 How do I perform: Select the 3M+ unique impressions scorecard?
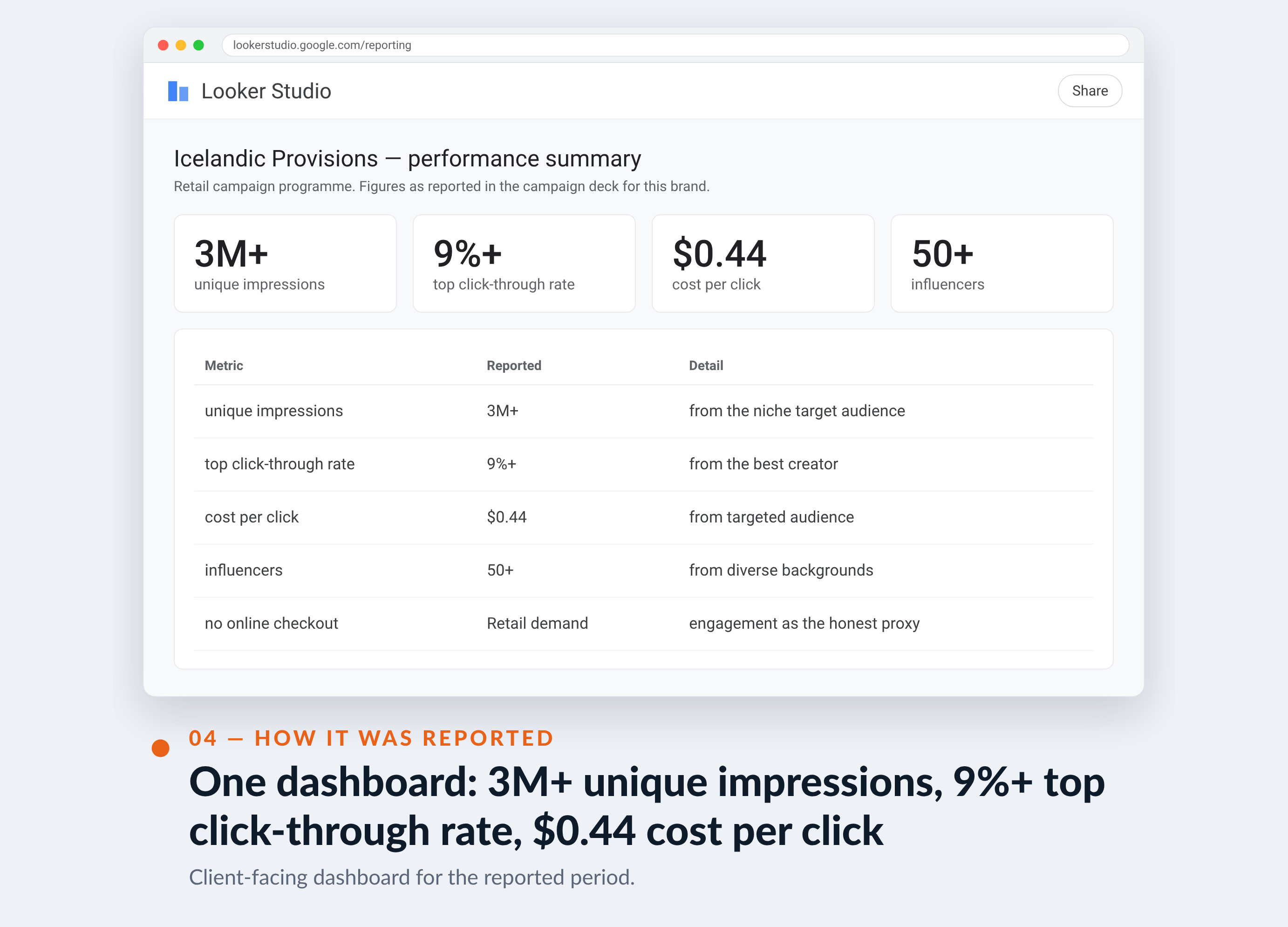point(285,263)
